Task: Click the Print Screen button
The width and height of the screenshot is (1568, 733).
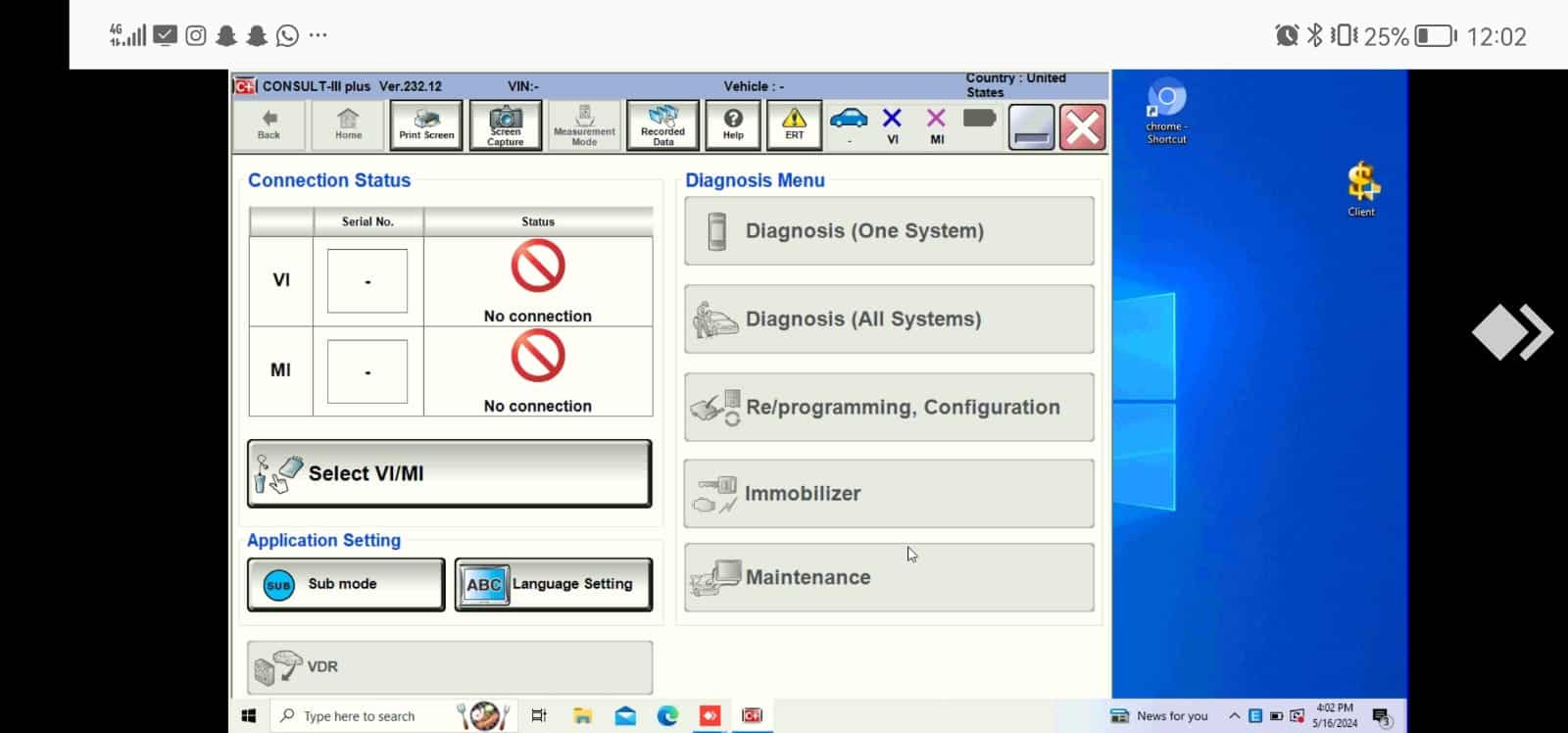Action: pos(426,125)
